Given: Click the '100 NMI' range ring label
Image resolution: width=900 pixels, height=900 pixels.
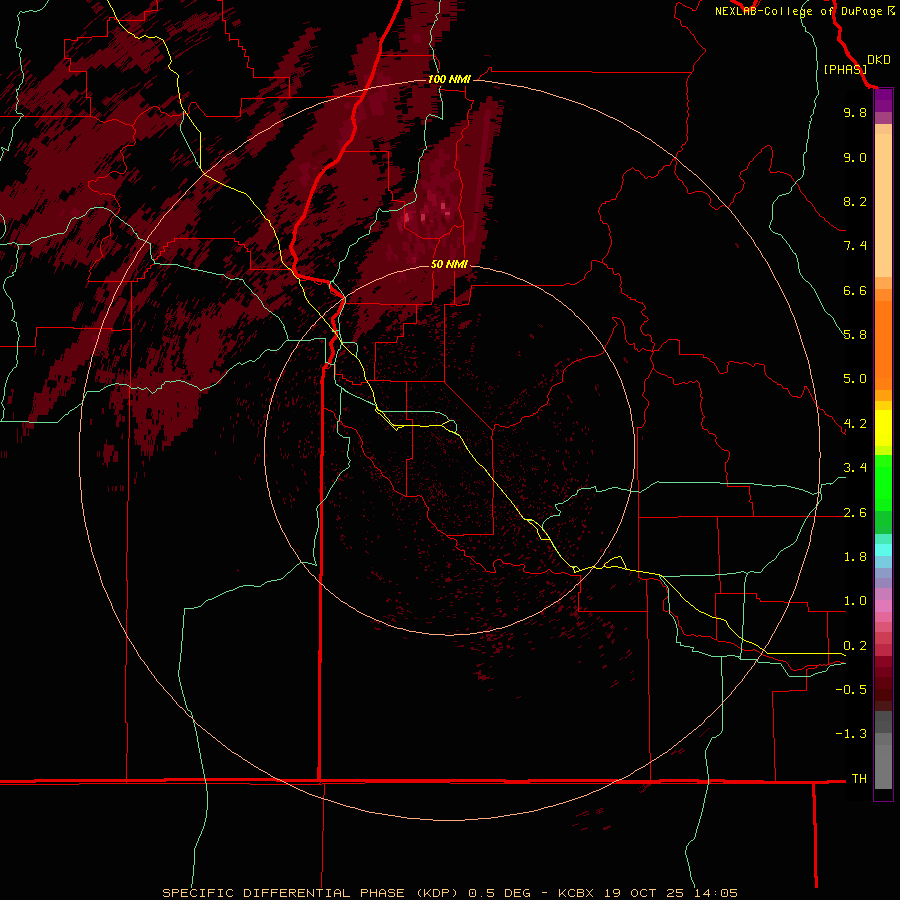Looking at the screenshot, I should coord(449,79).
